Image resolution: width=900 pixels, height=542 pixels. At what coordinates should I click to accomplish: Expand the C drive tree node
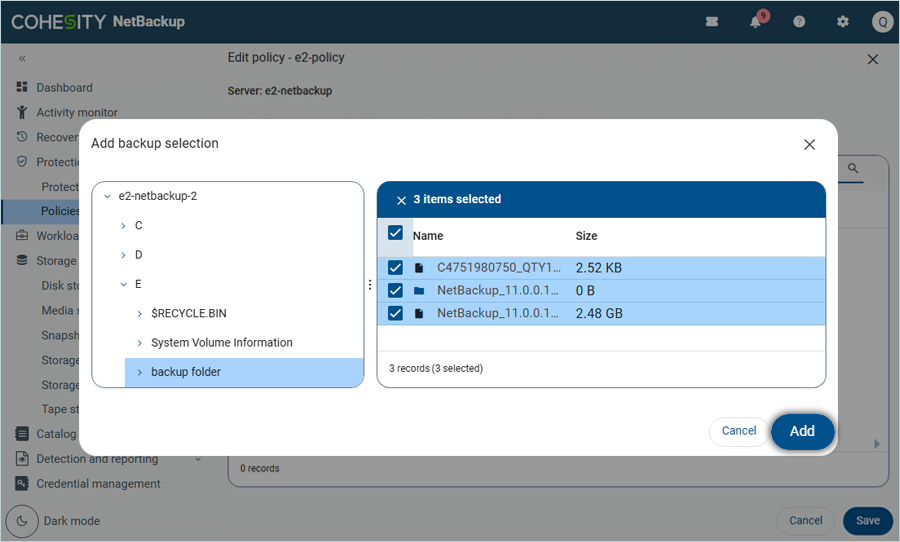(x=123, y=226)
